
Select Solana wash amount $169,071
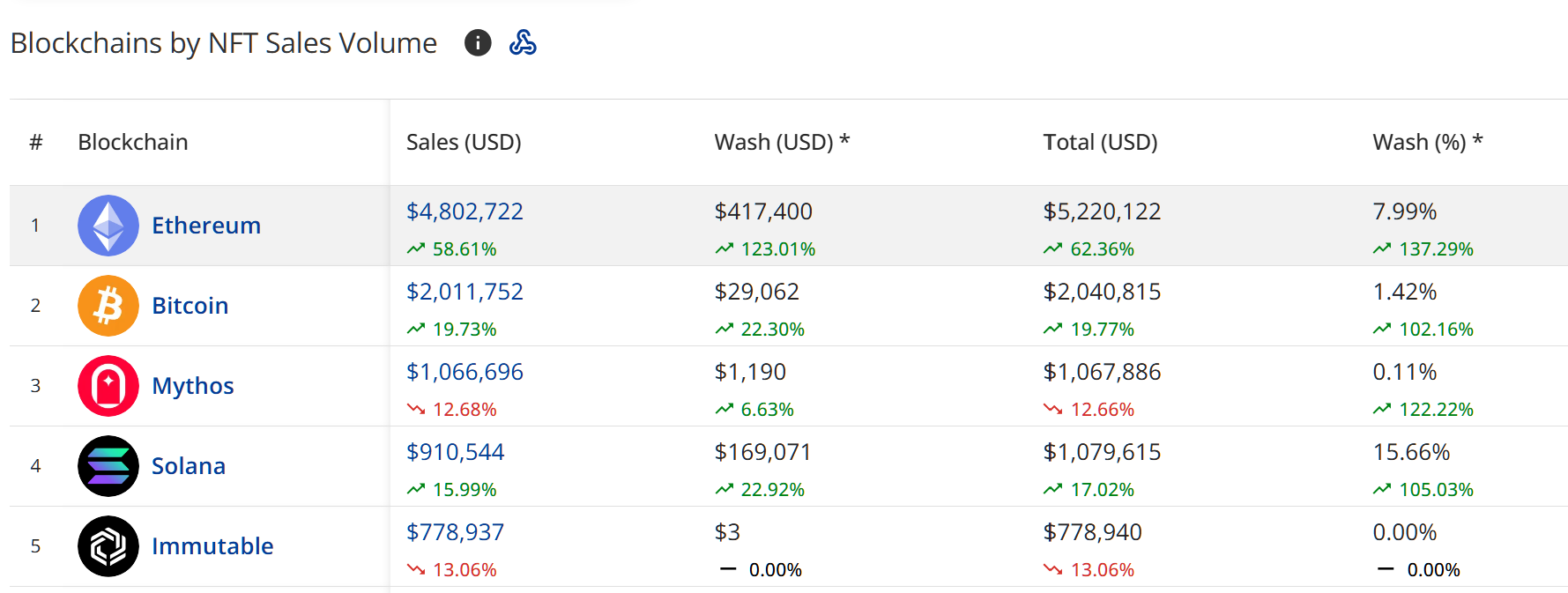coord(762,452)
